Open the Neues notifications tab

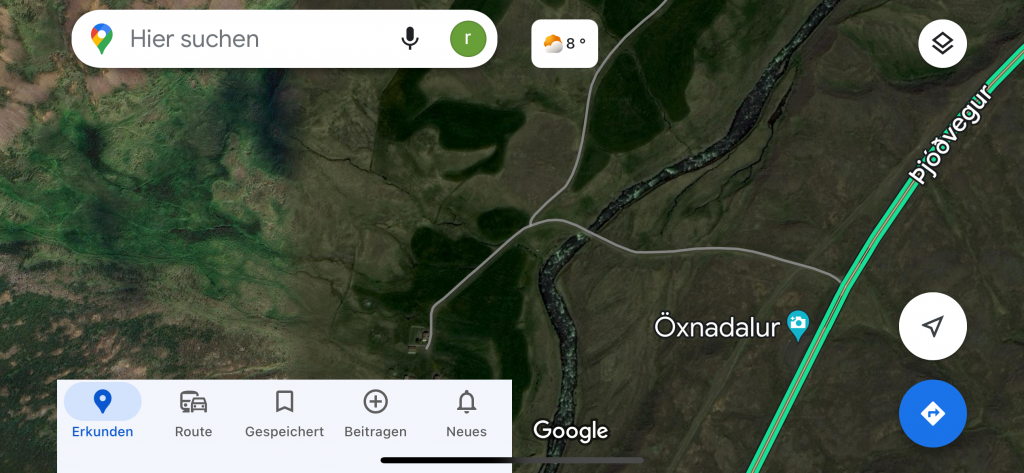[466, 412]
